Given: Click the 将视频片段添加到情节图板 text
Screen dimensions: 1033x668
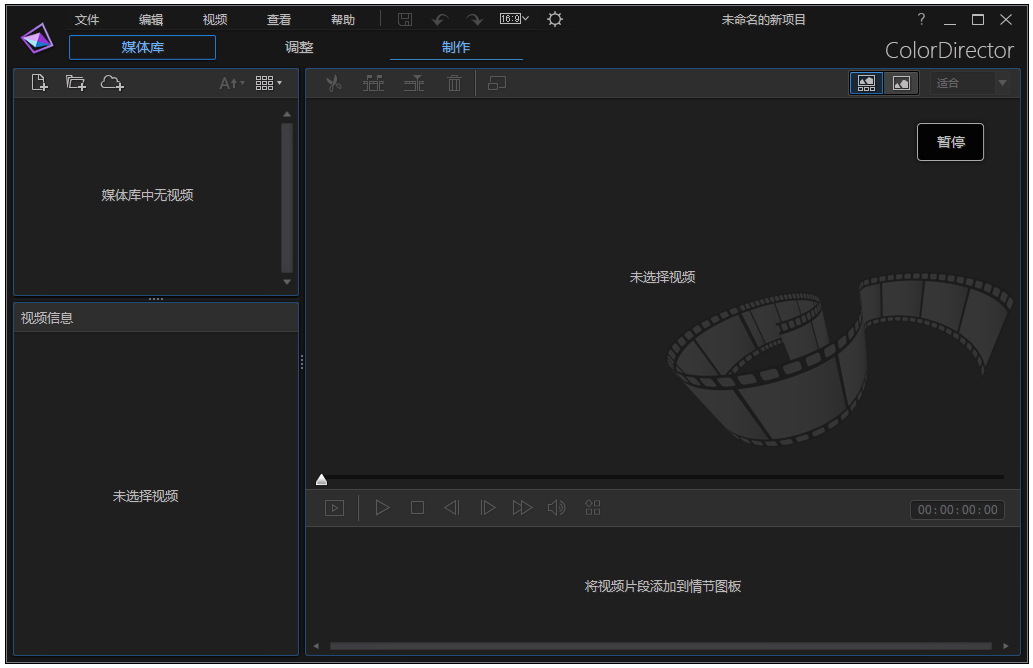Looking at the screenshot, I should (663, 586).
